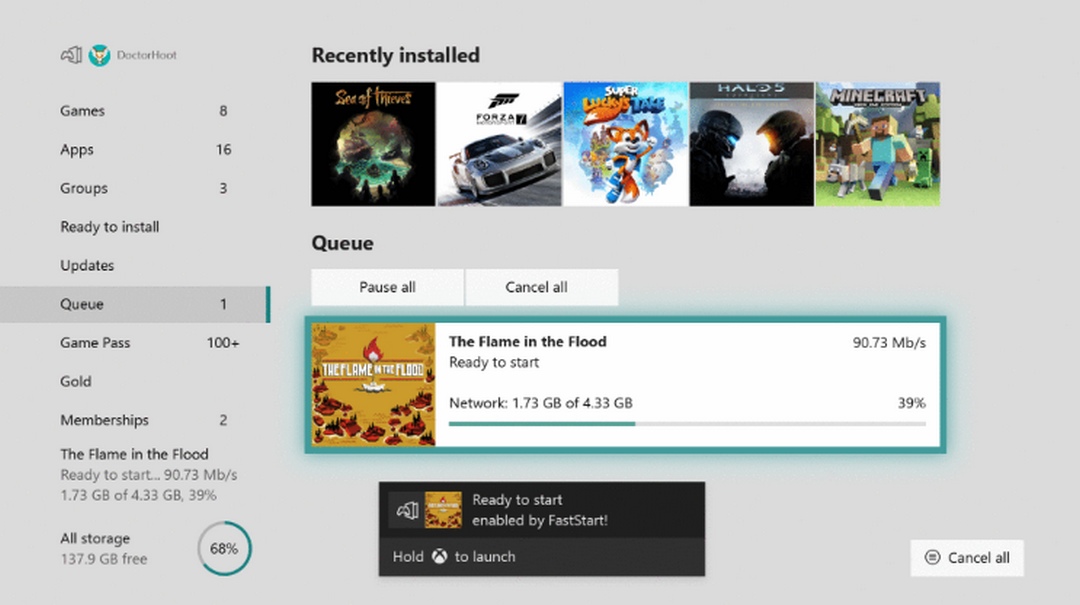Open Super Lucky's Tale game tile

(625, 144)
